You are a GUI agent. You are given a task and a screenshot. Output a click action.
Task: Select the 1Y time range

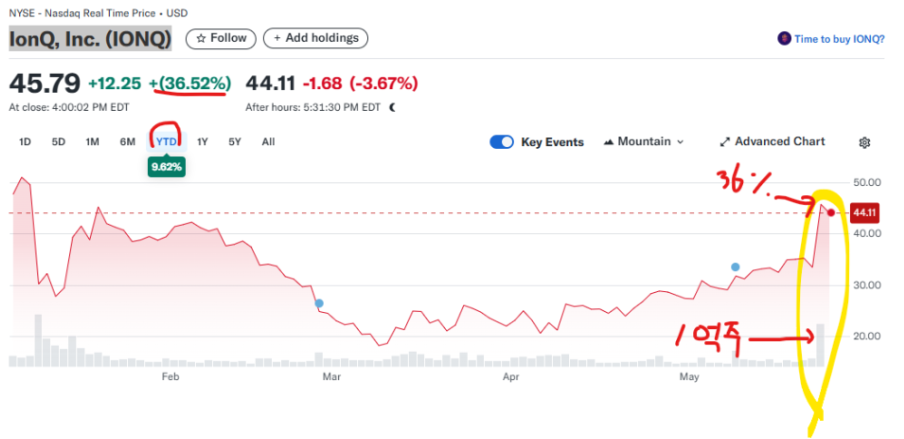click(202, 141)
